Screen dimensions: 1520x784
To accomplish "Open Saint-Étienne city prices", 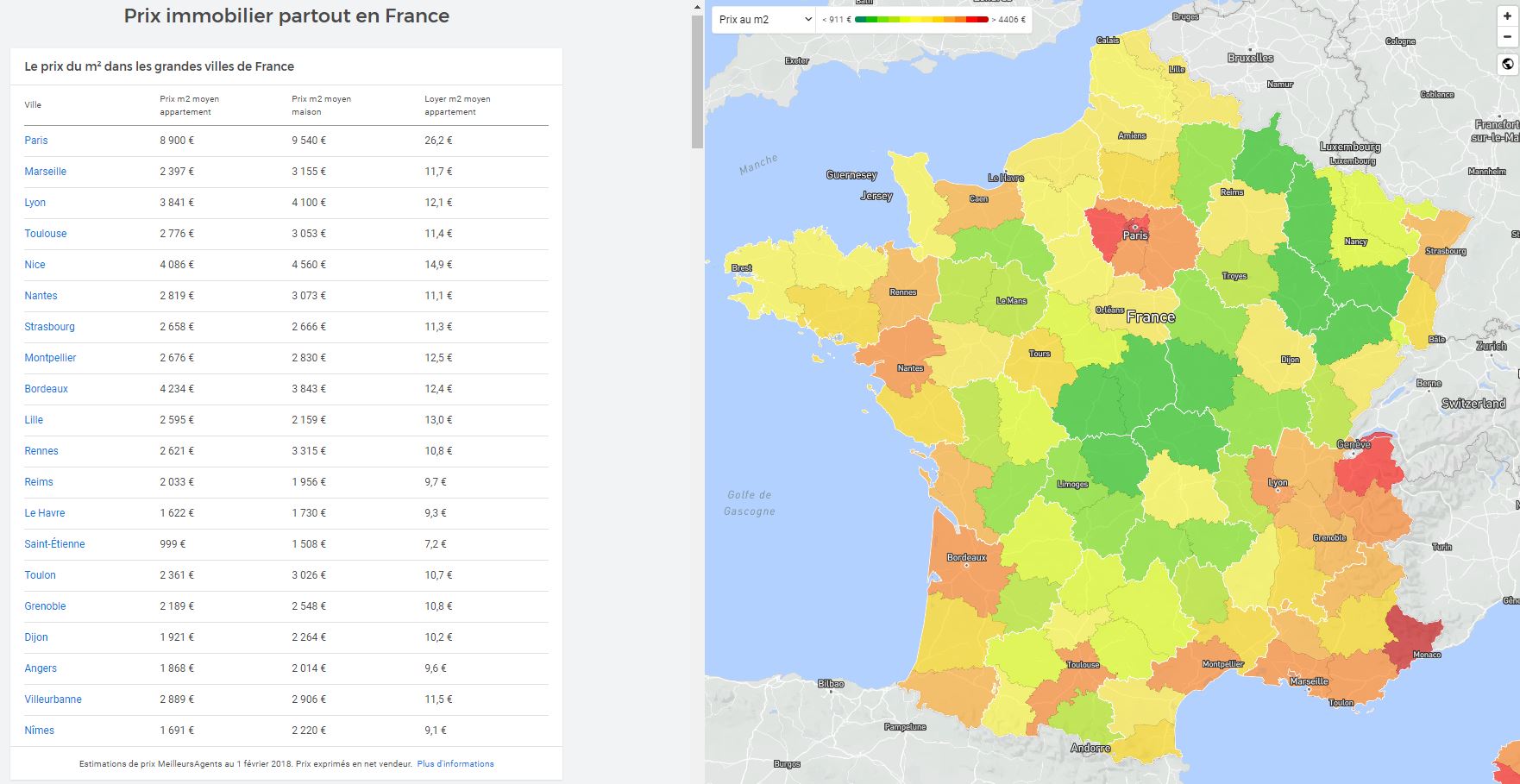I will [54, 544].
